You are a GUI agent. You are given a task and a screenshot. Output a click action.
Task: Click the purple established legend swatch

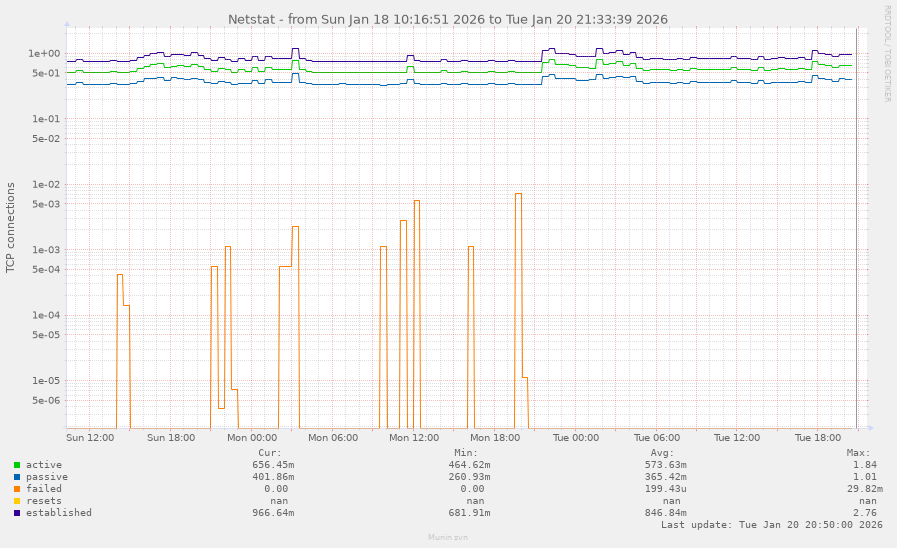[x=17, y=513]
